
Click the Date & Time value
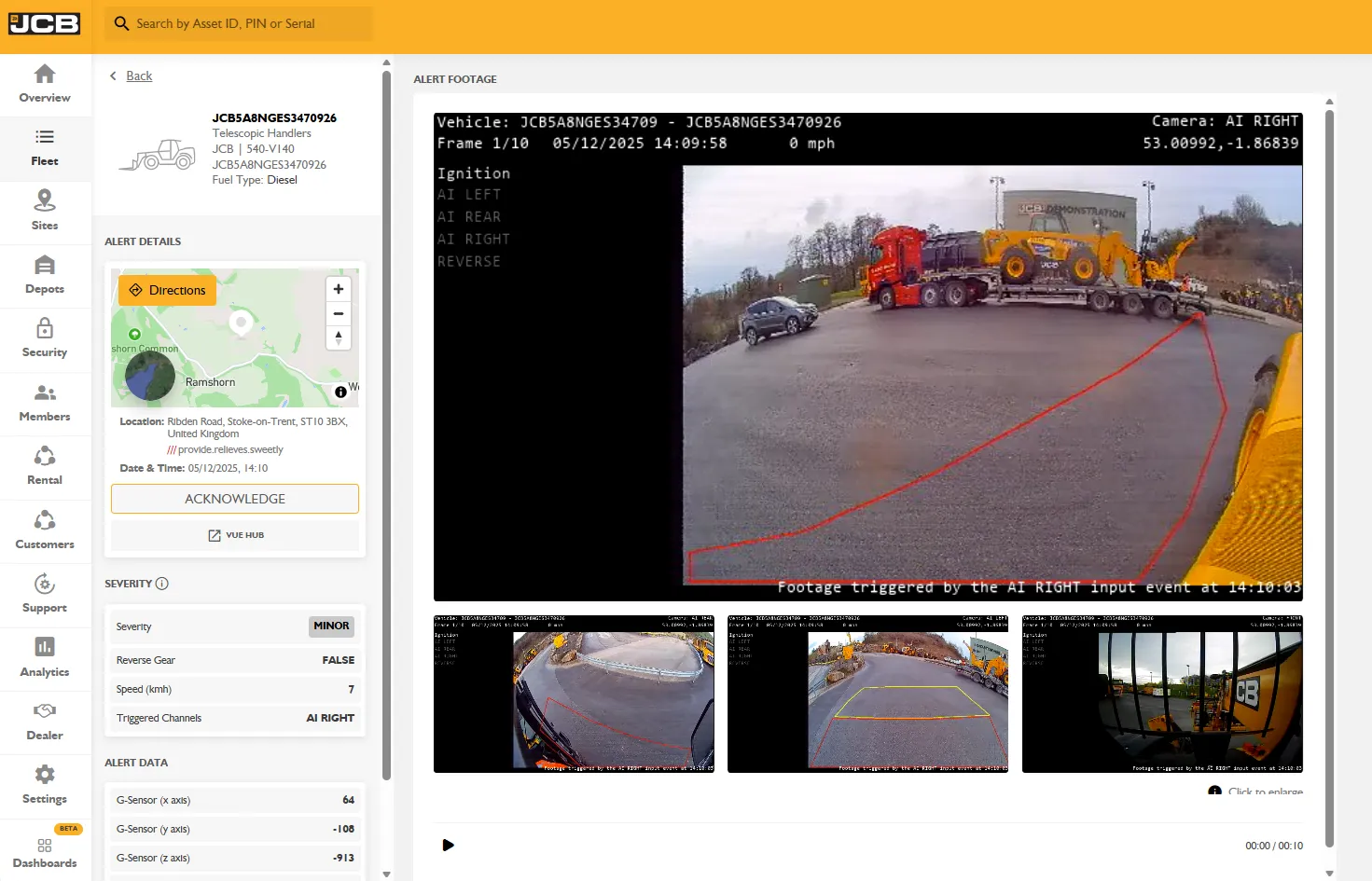coord(228,468)
